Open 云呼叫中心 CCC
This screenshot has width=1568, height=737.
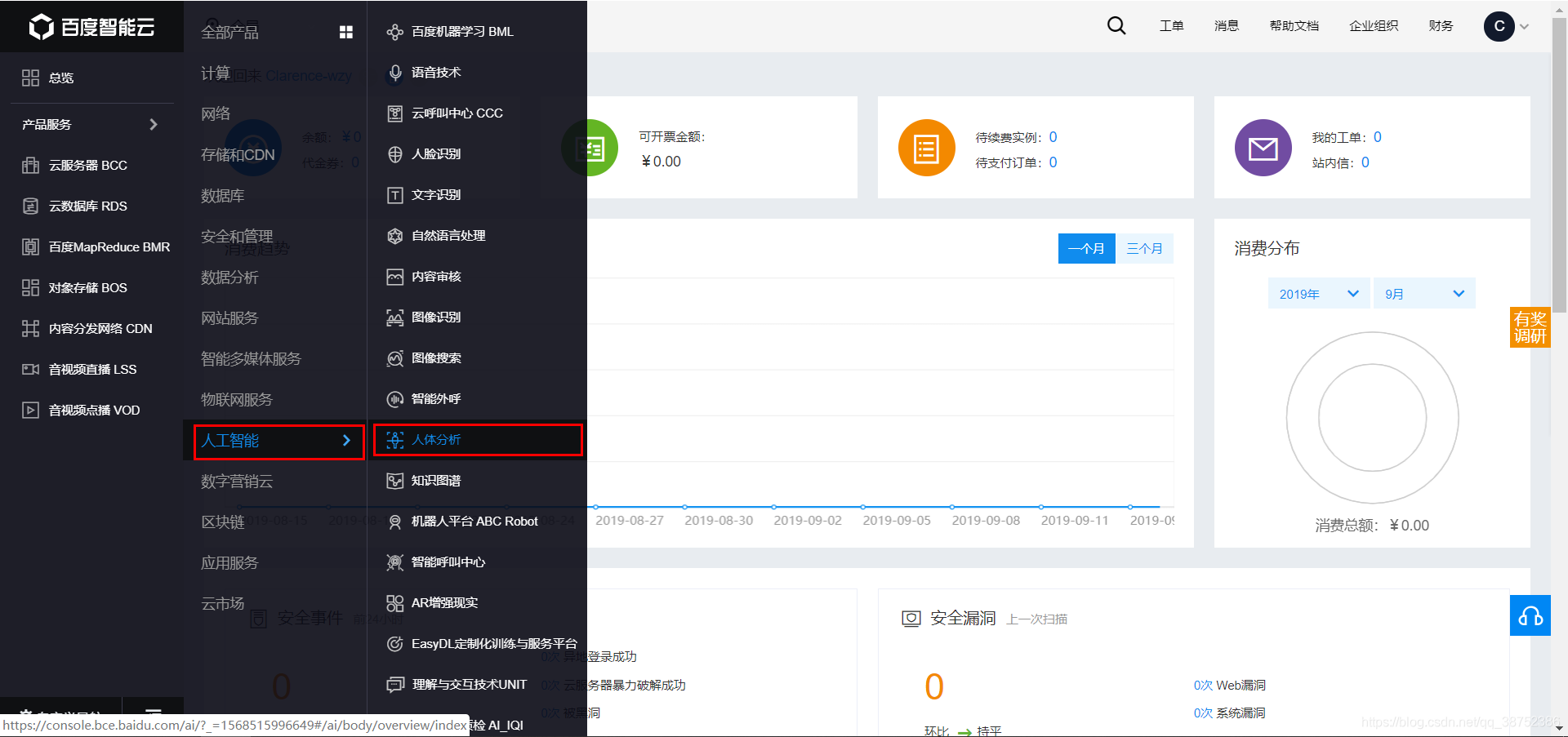445,113
